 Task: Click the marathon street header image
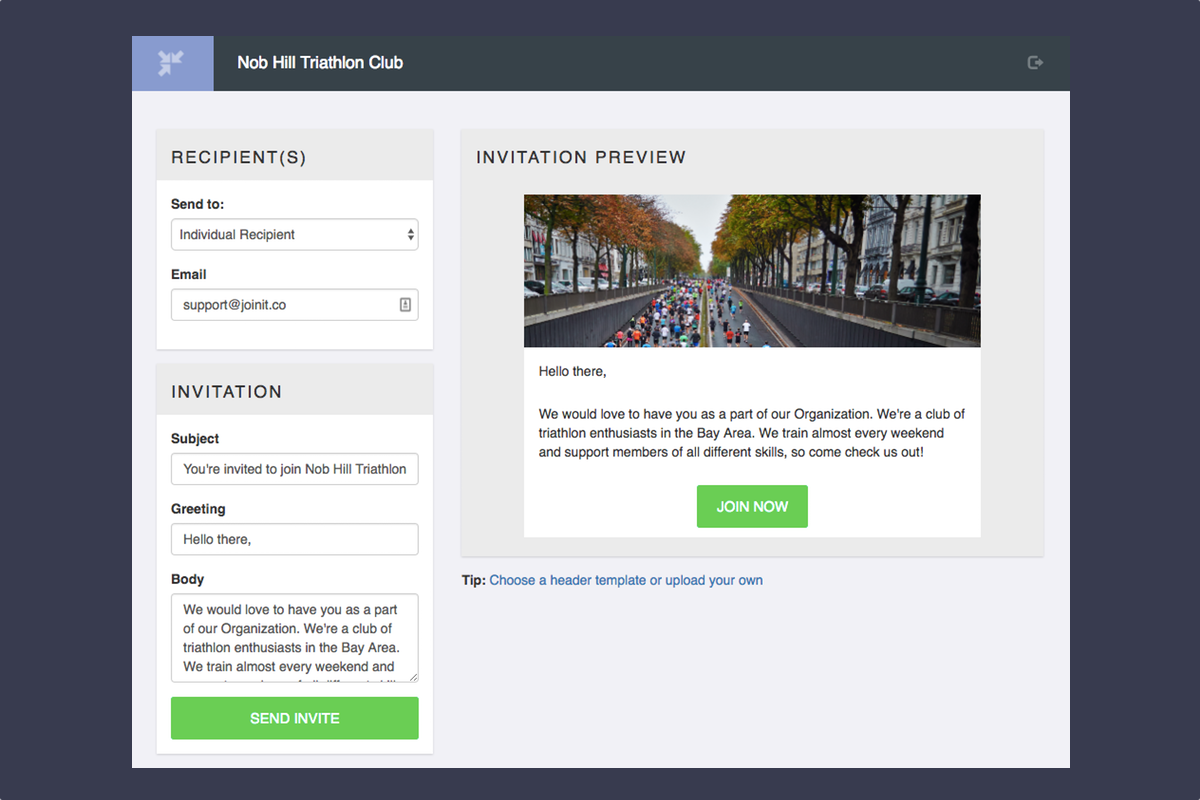click(752, 270)
